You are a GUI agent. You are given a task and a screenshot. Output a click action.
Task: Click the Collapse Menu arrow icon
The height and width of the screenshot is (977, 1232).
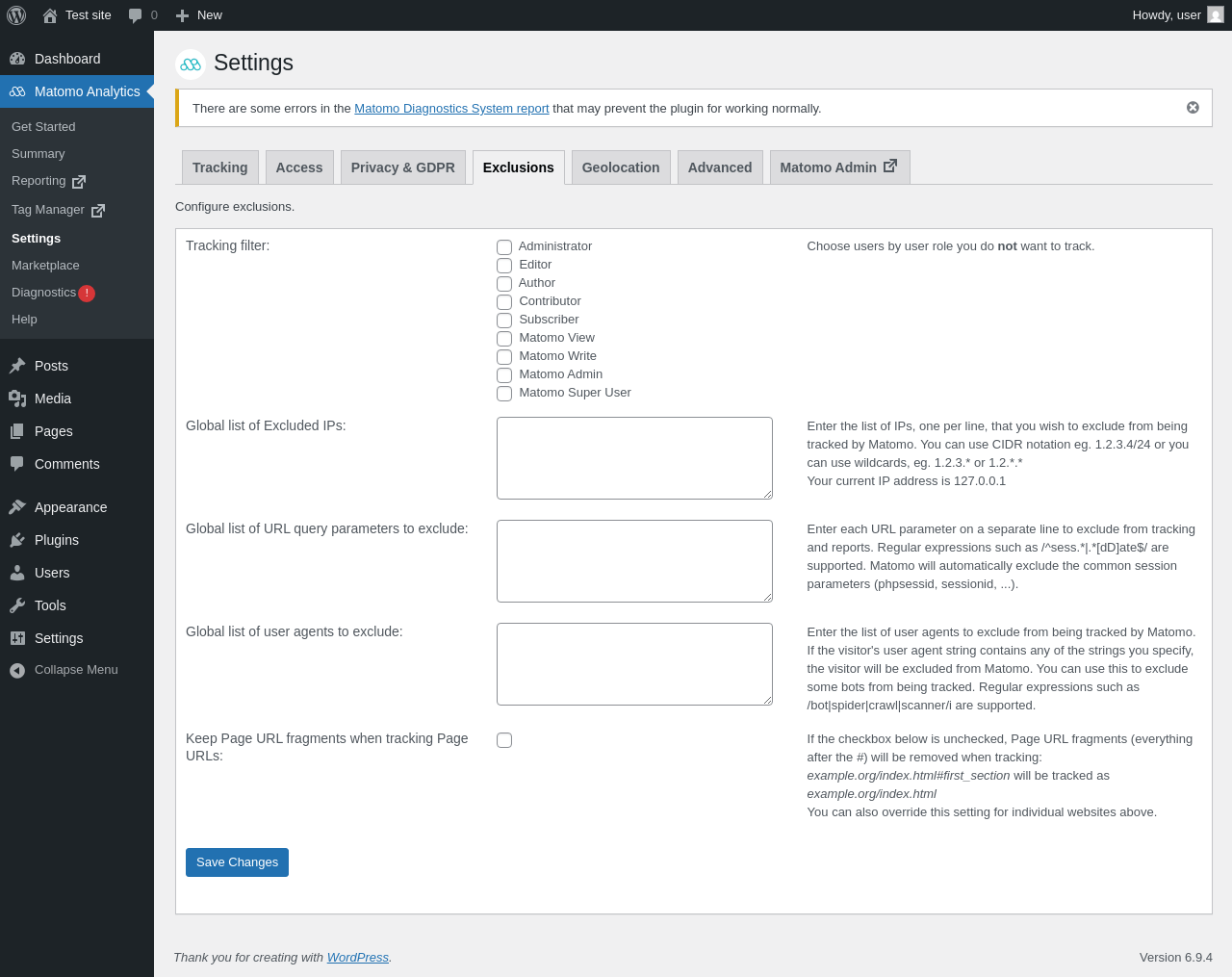17,670
